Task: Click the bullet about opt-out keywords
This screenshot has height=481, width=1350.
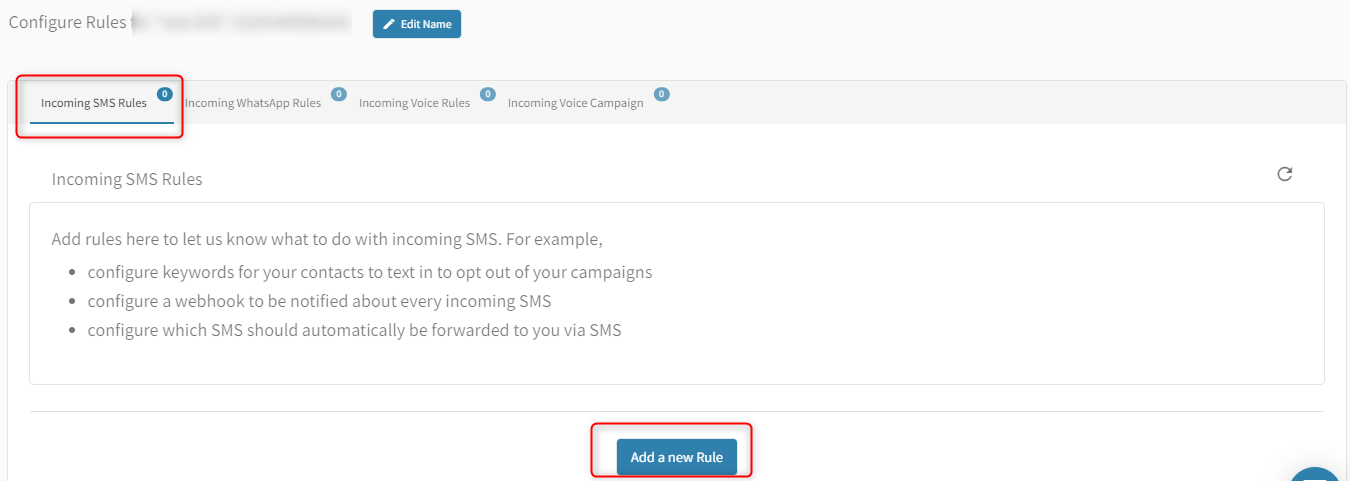Action: pyautogui.click(x=370, y=272)
